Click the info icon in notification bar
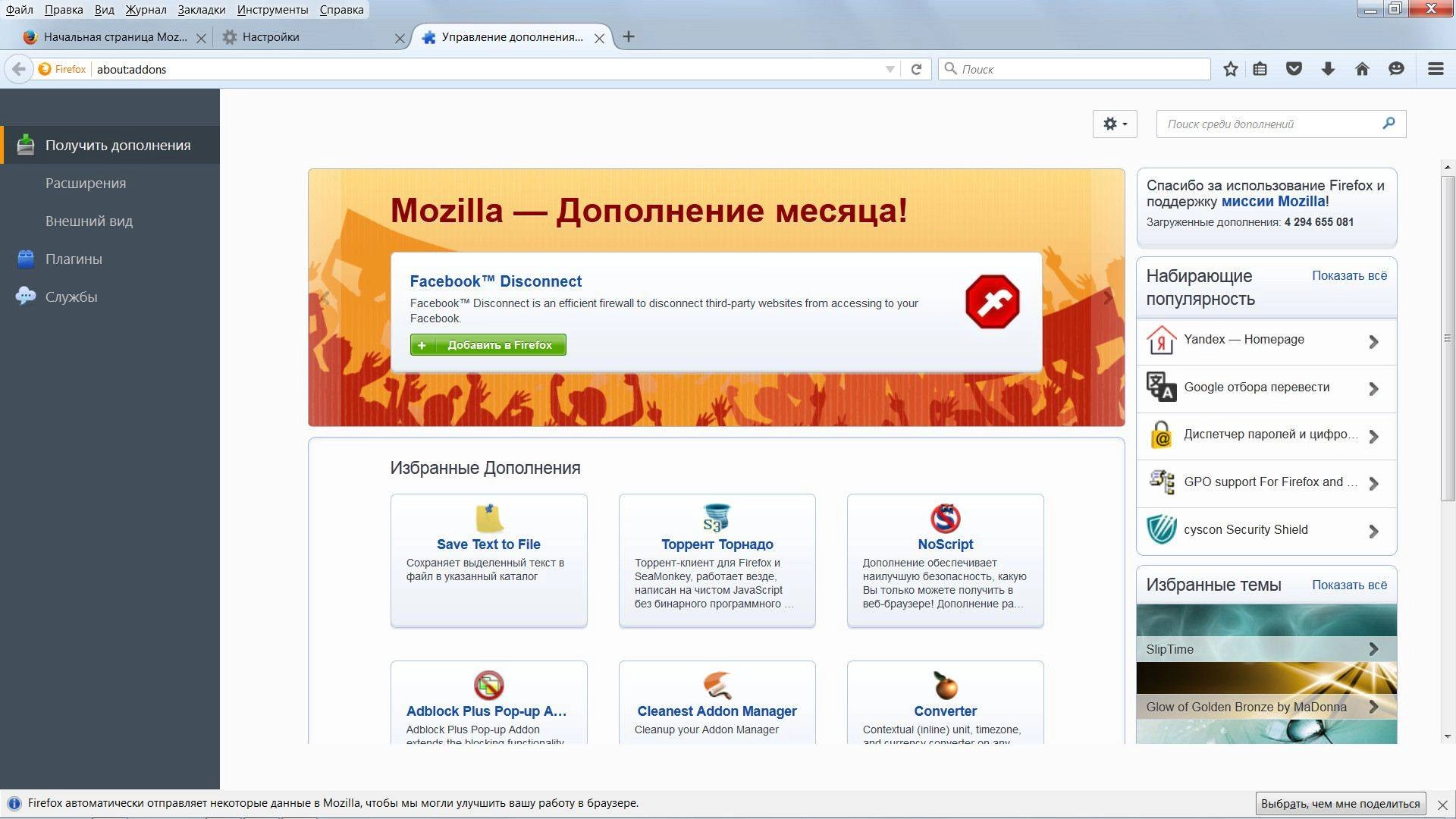The image size is (1456, 819). (14, 804)
